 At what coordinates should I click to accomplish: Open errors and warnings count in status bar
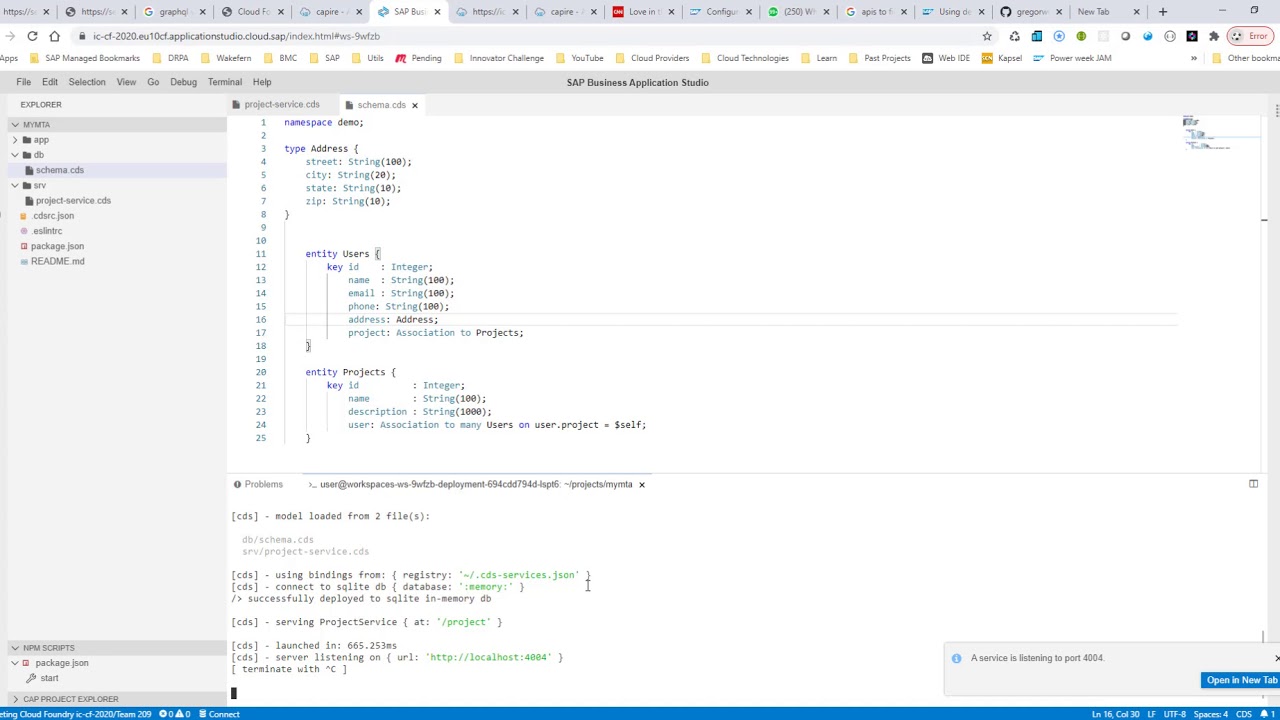(x=175, y=714)
